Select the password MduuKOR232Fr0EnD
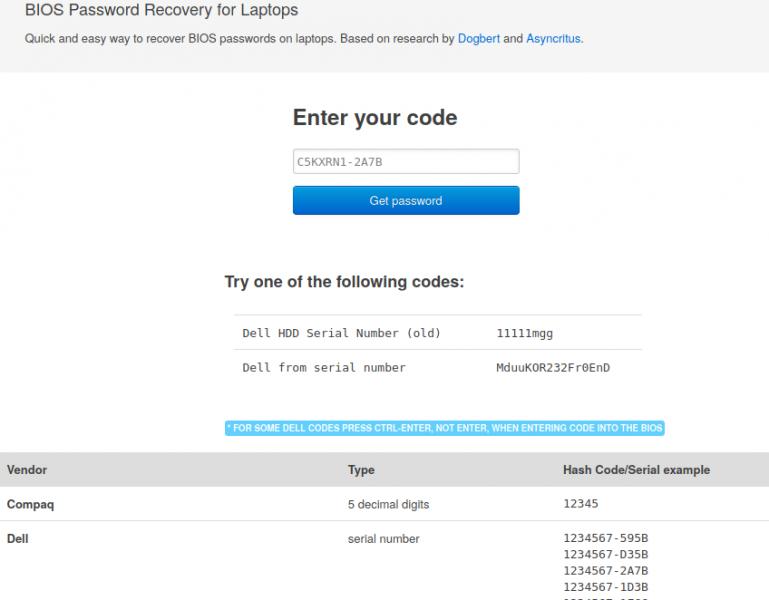Viewport: 769px width, 600px height. (x=553, y=367)
